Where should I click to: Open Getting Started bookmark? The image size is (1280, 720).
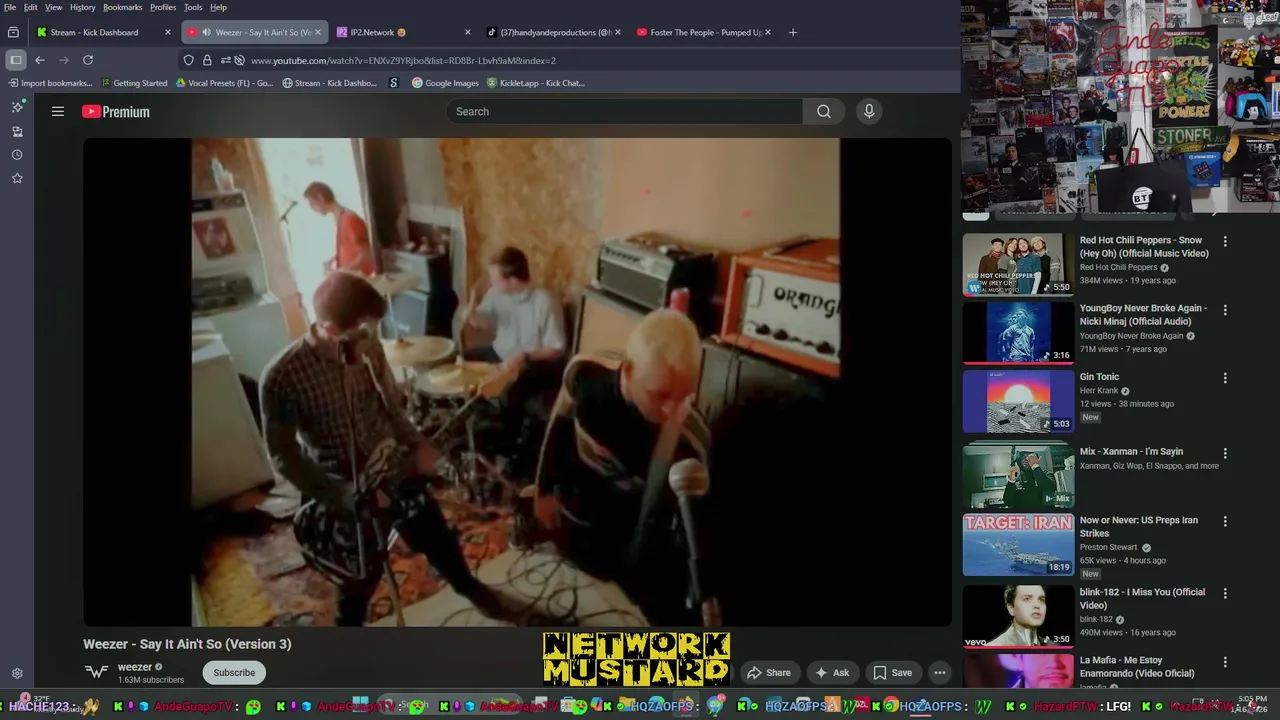pos(133,83)
